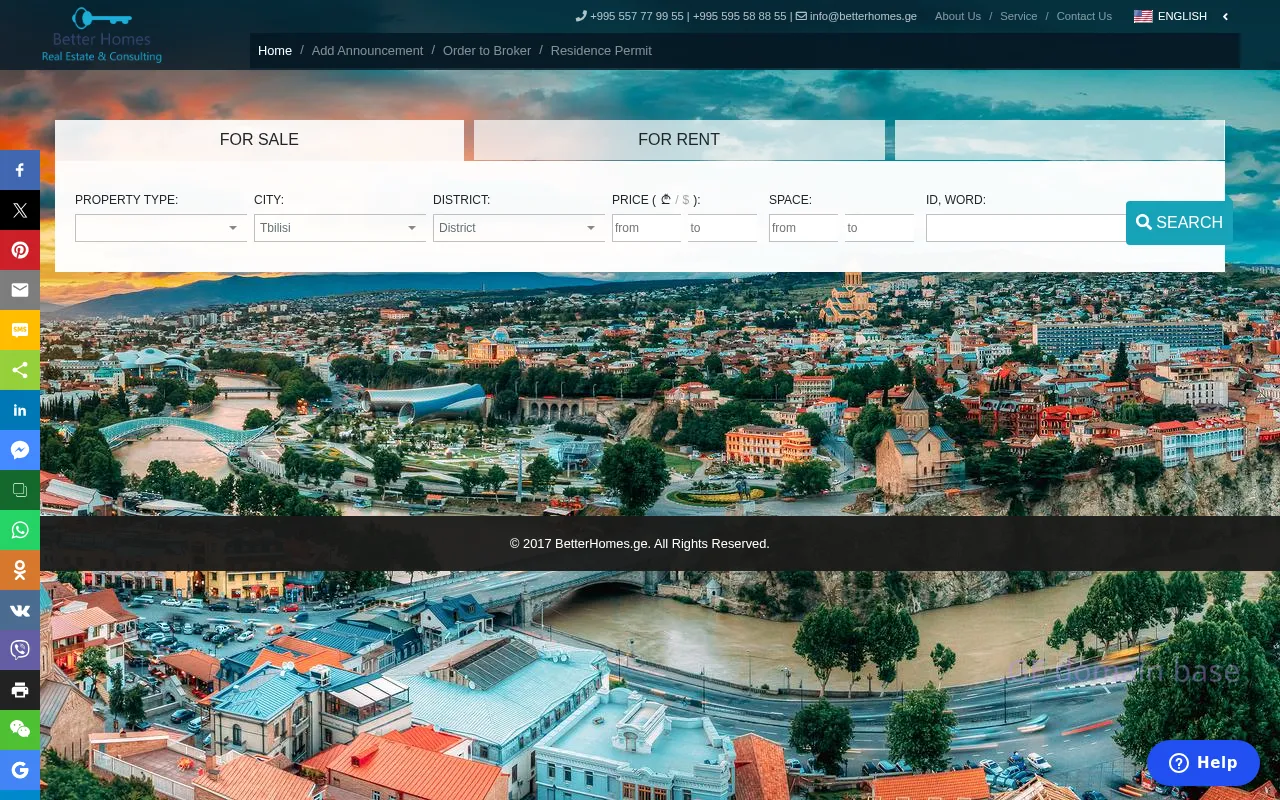Select the Georgian lari currency symbol
Screen dimensions: 1280x800
pos(666,200)
